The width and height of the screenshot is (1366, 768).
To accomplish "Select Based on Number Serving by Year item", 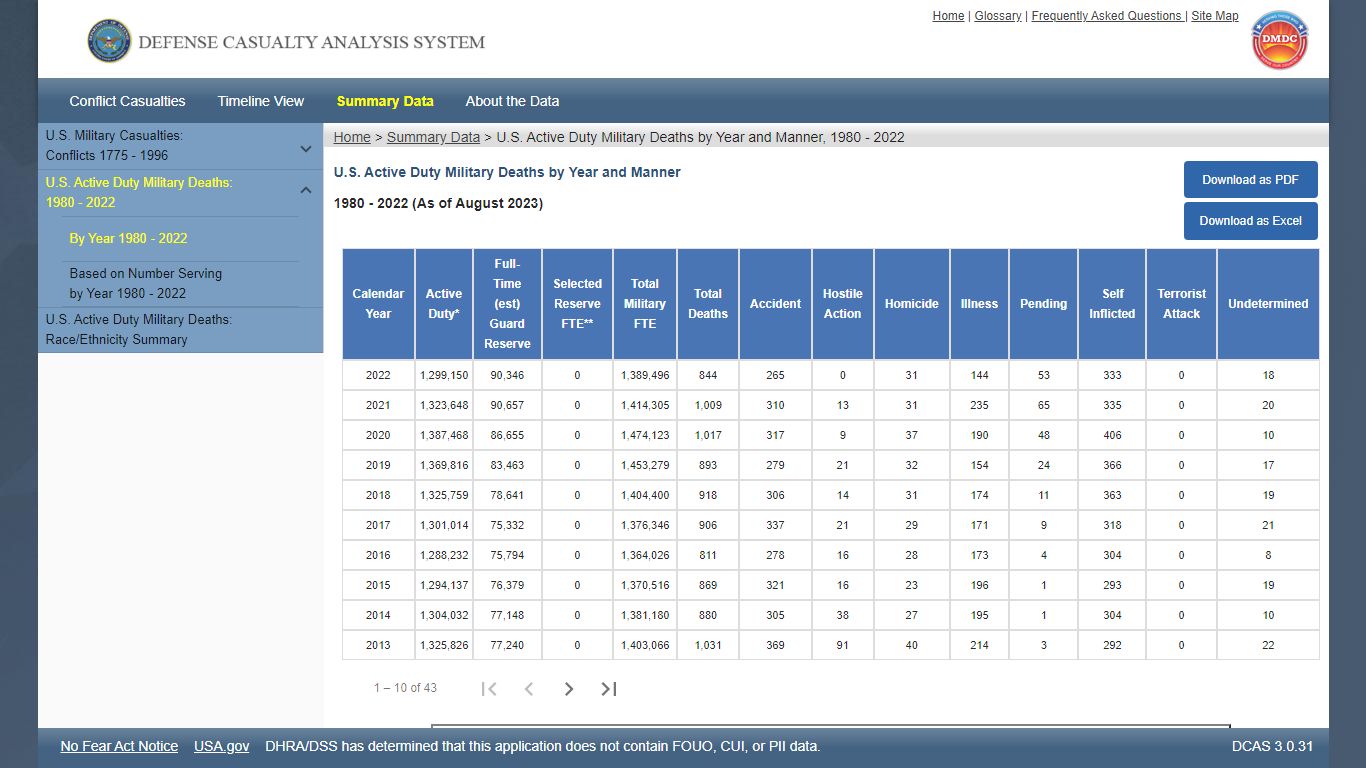I will [146, 283].
